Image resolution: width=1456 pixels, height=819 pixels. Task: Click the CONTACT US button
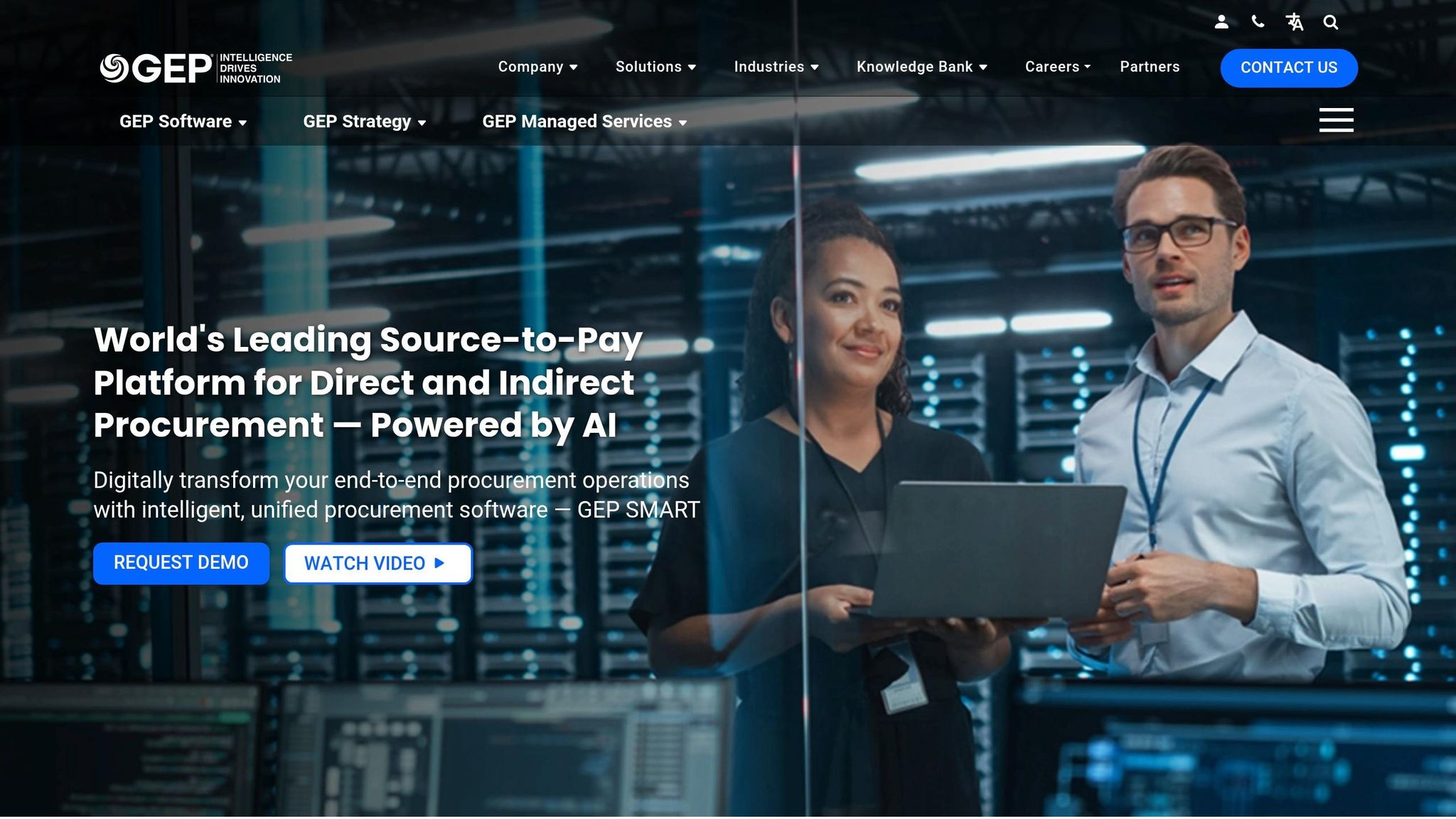click(1289, 68)
